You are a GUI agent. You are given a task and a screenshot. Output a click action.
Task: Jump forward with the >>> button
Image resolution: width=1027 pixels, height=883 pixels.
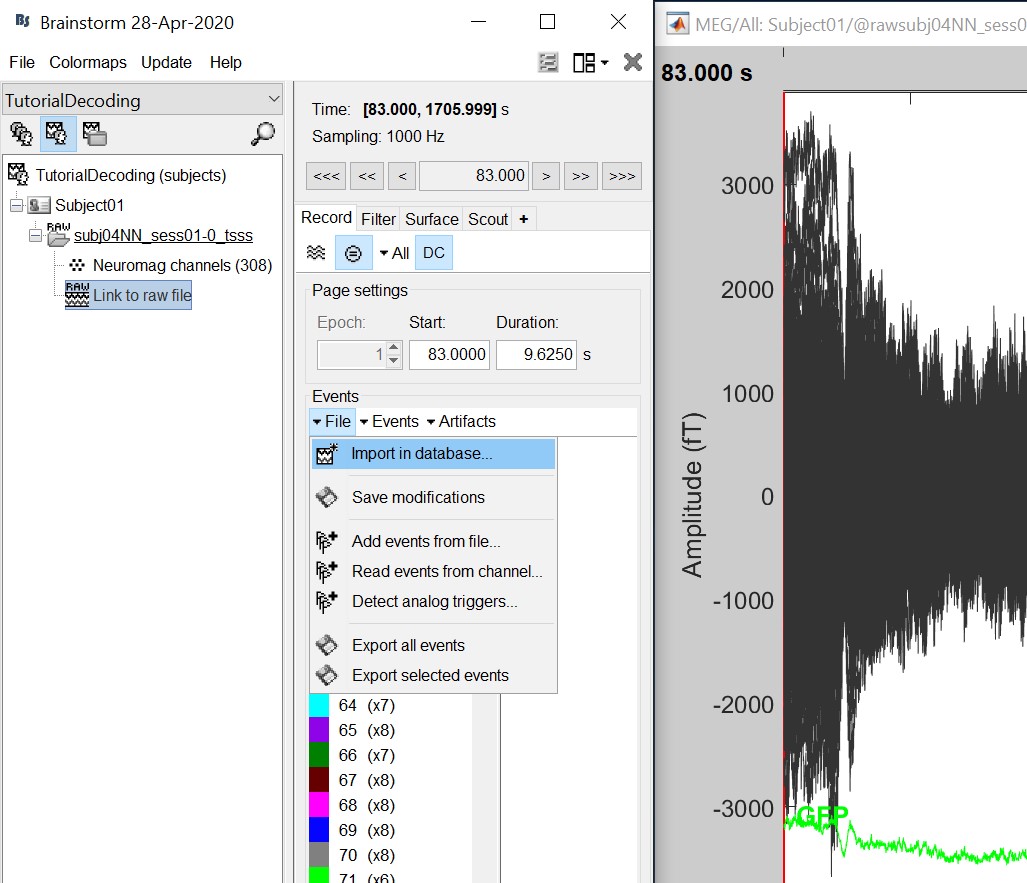click(x=621, y=176)
